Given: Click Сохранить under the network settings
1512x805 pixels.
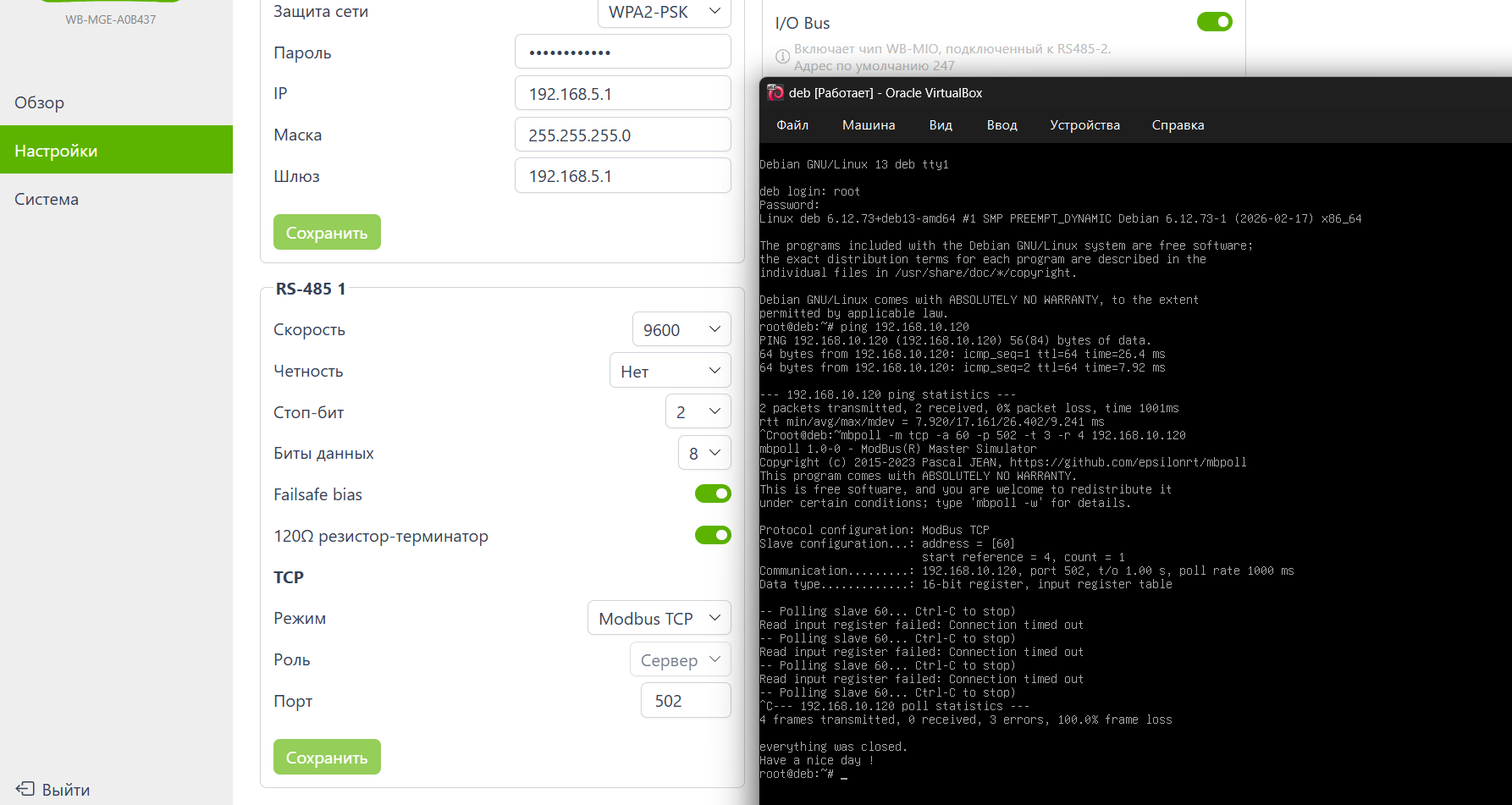Looking at the screenshot, I should [x=327, y=232].
